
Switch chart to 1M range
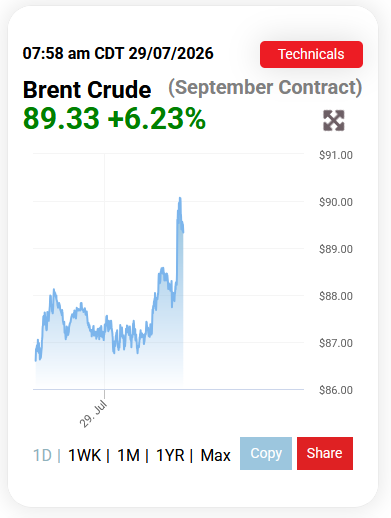coord(129,455)
